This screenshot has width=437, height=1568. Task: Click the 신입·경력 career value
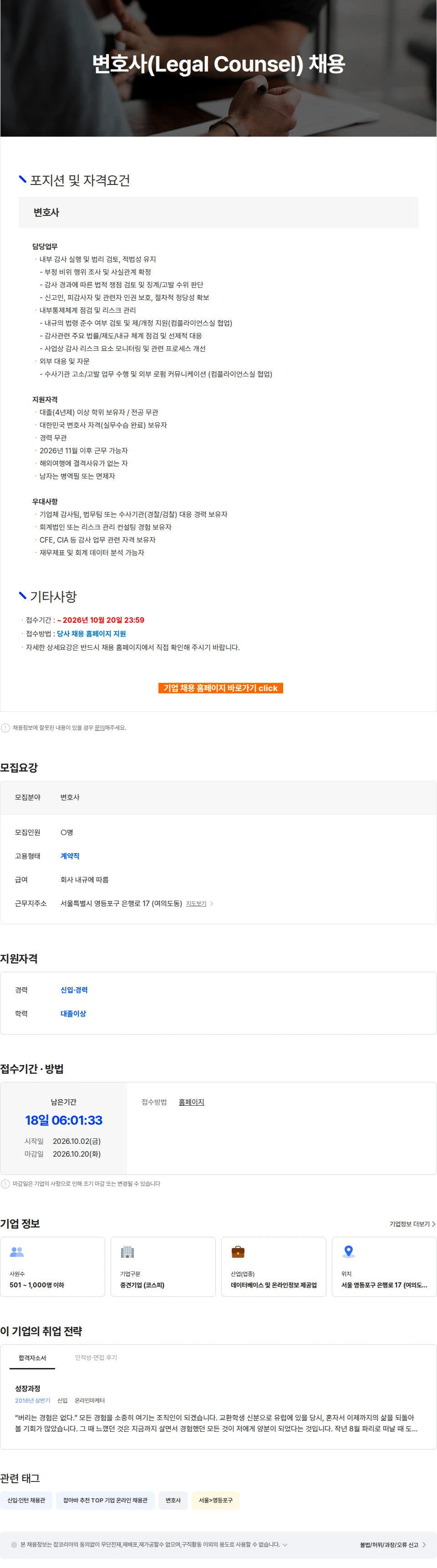[74, 990]
